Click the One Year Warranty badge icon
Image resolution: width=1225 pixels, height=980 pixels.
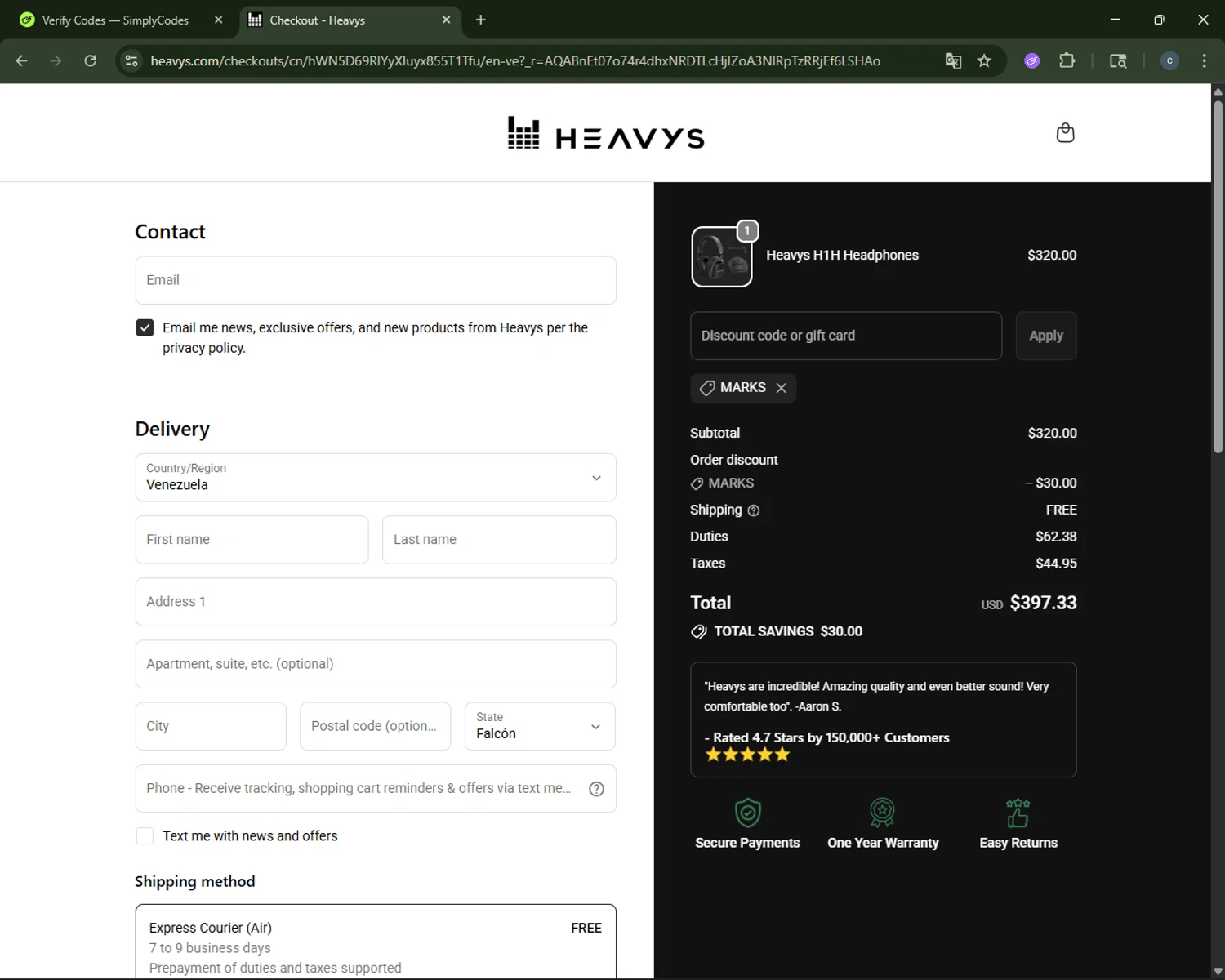point(882,813)
